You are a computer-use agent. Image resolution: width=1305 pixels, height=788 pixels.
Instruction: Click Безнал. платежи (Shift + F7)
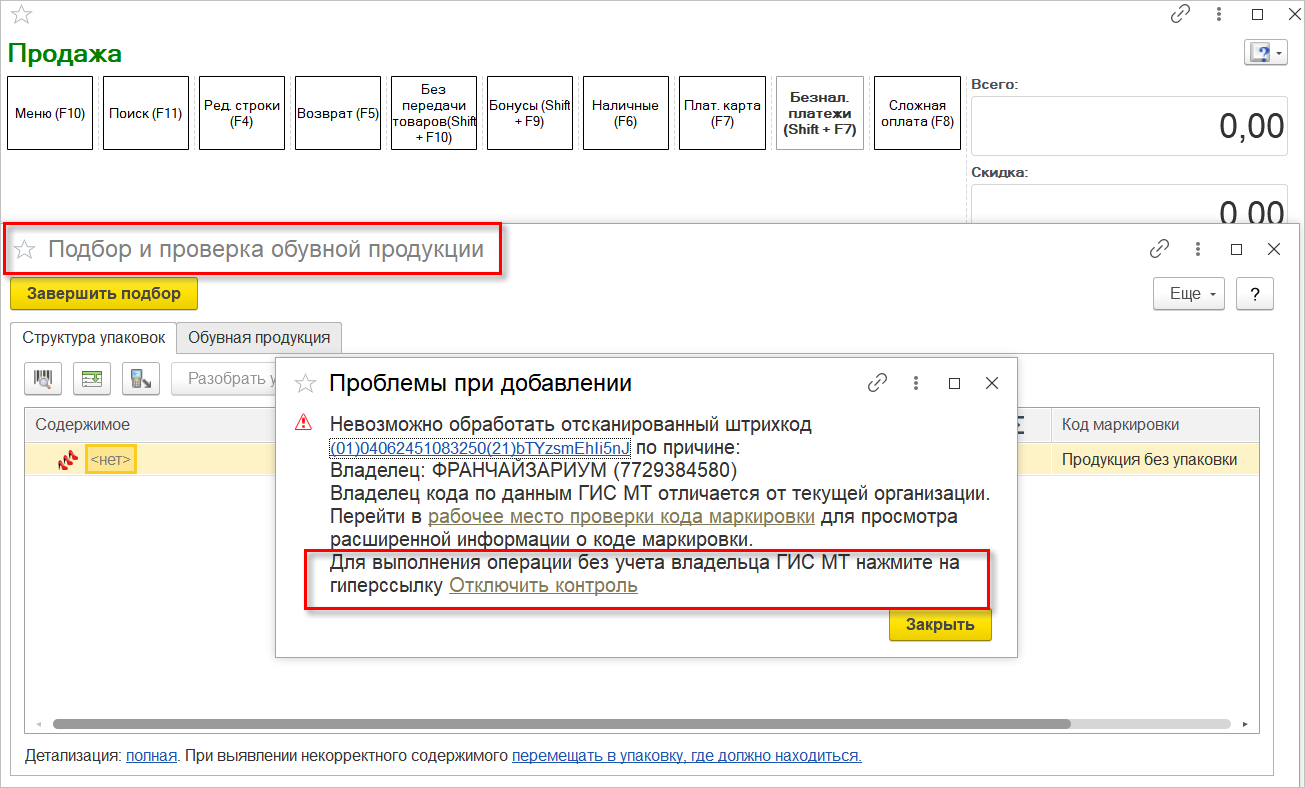(x=820, y=113)
